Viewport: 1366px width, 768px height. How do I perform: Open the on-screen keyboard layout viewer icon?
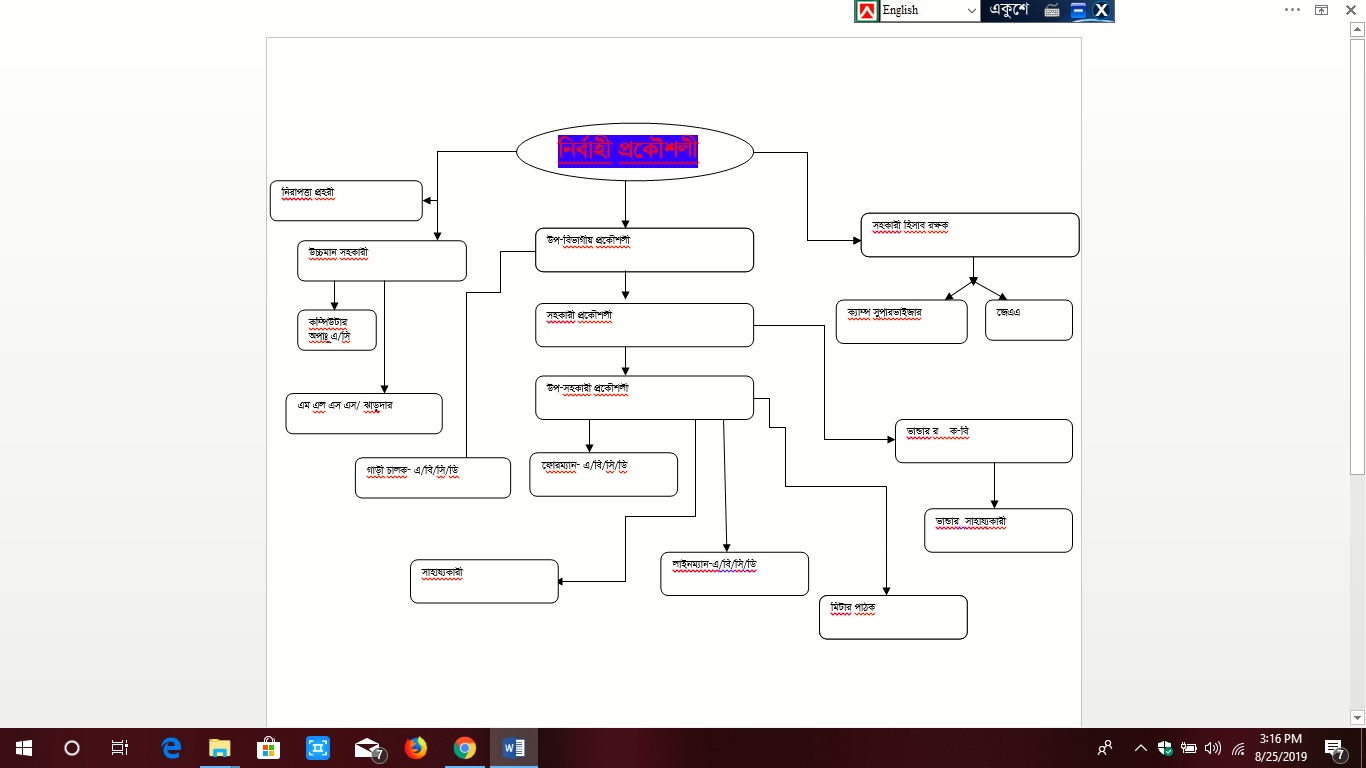coord(1052,10)
